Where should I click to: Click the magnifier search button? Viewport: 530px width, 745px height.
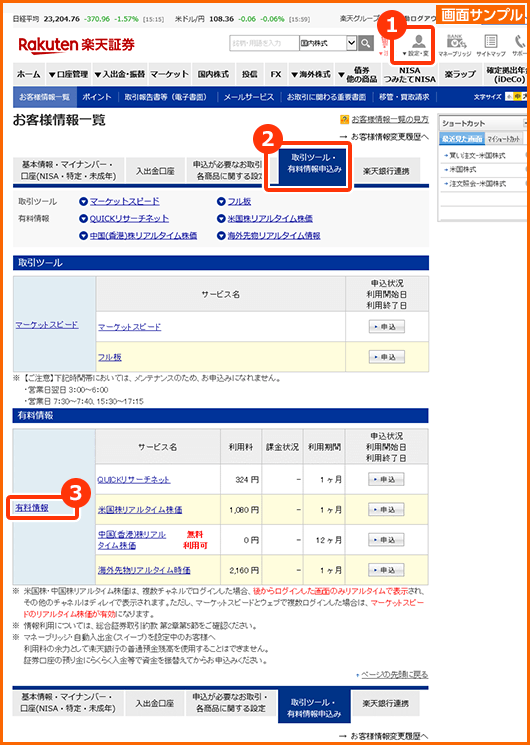[x=366, y=44]
